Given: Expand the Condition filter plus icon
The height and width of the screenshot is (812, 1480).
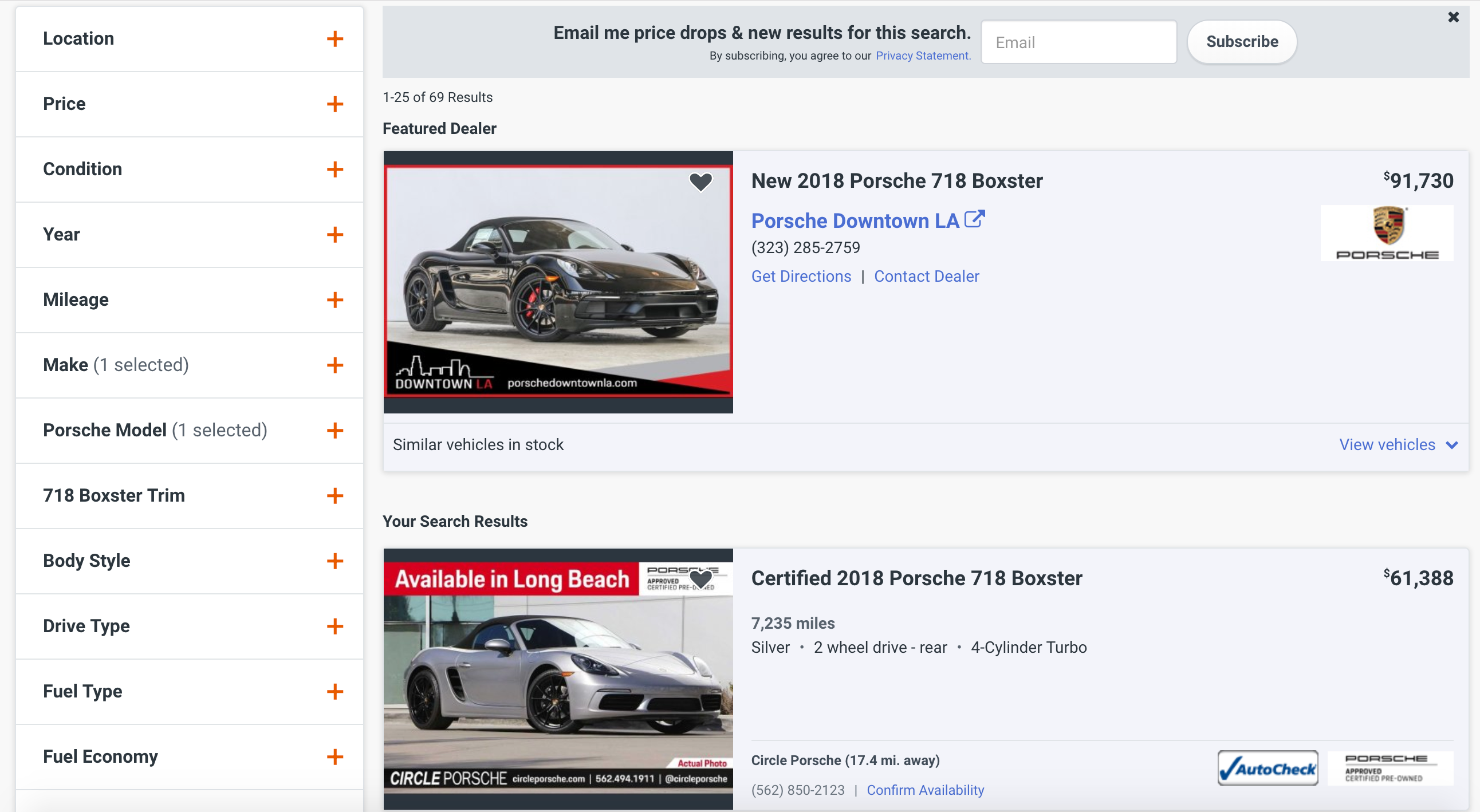Looking at the screenshot, I should click(x=335, y=170).
